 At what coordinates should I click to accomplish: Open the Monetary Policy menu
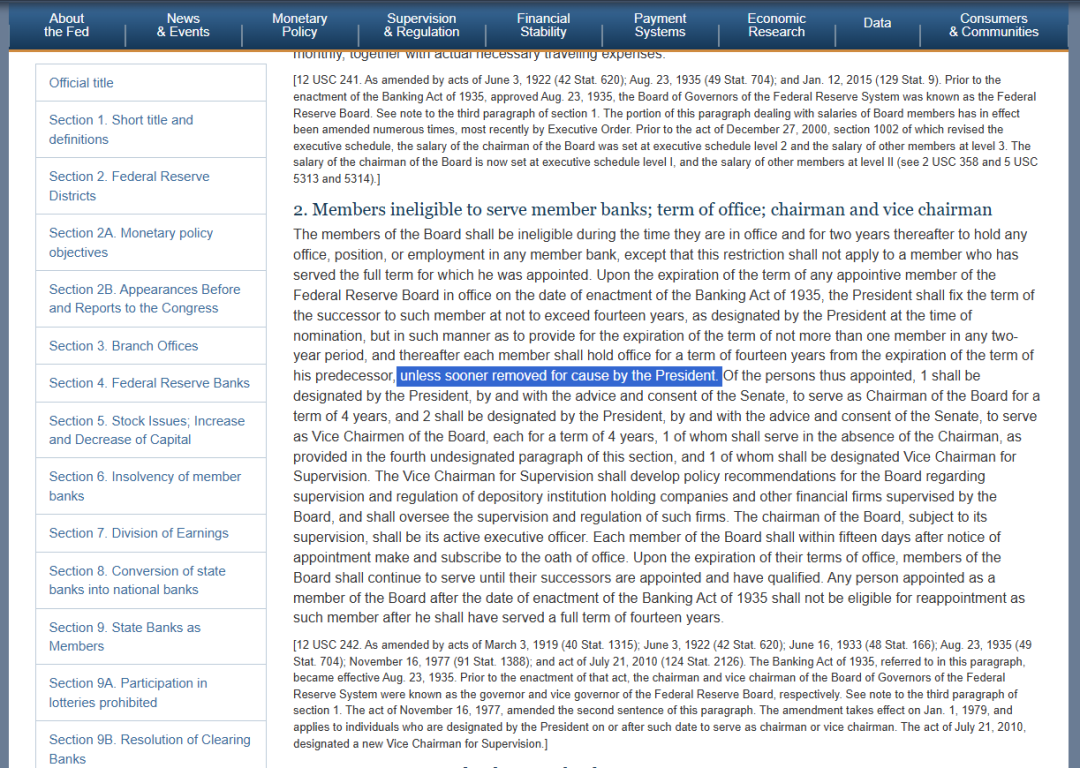tap(300, 25)
